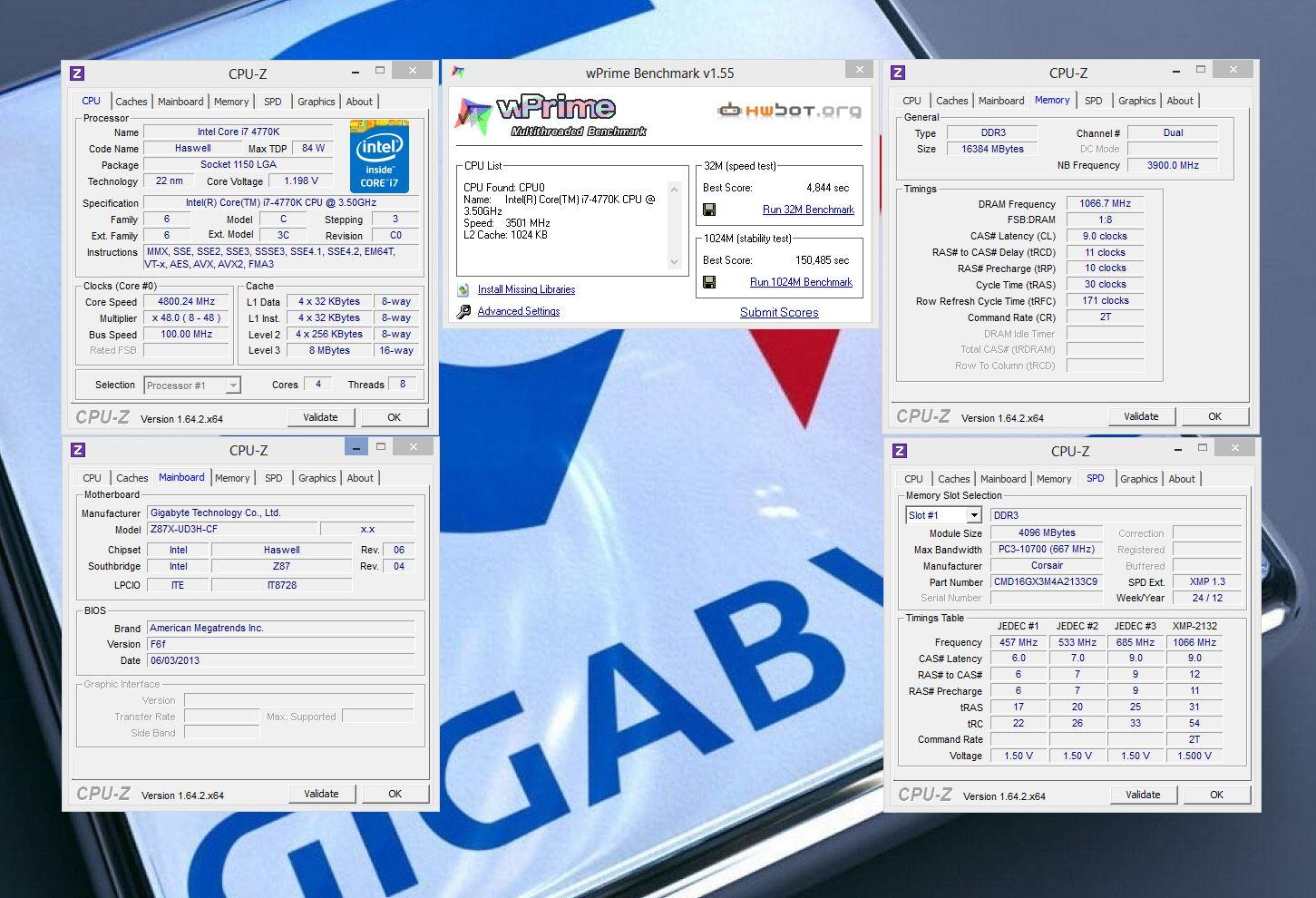
Task: Click OK in the Memory window
Action: point(1214,416)
